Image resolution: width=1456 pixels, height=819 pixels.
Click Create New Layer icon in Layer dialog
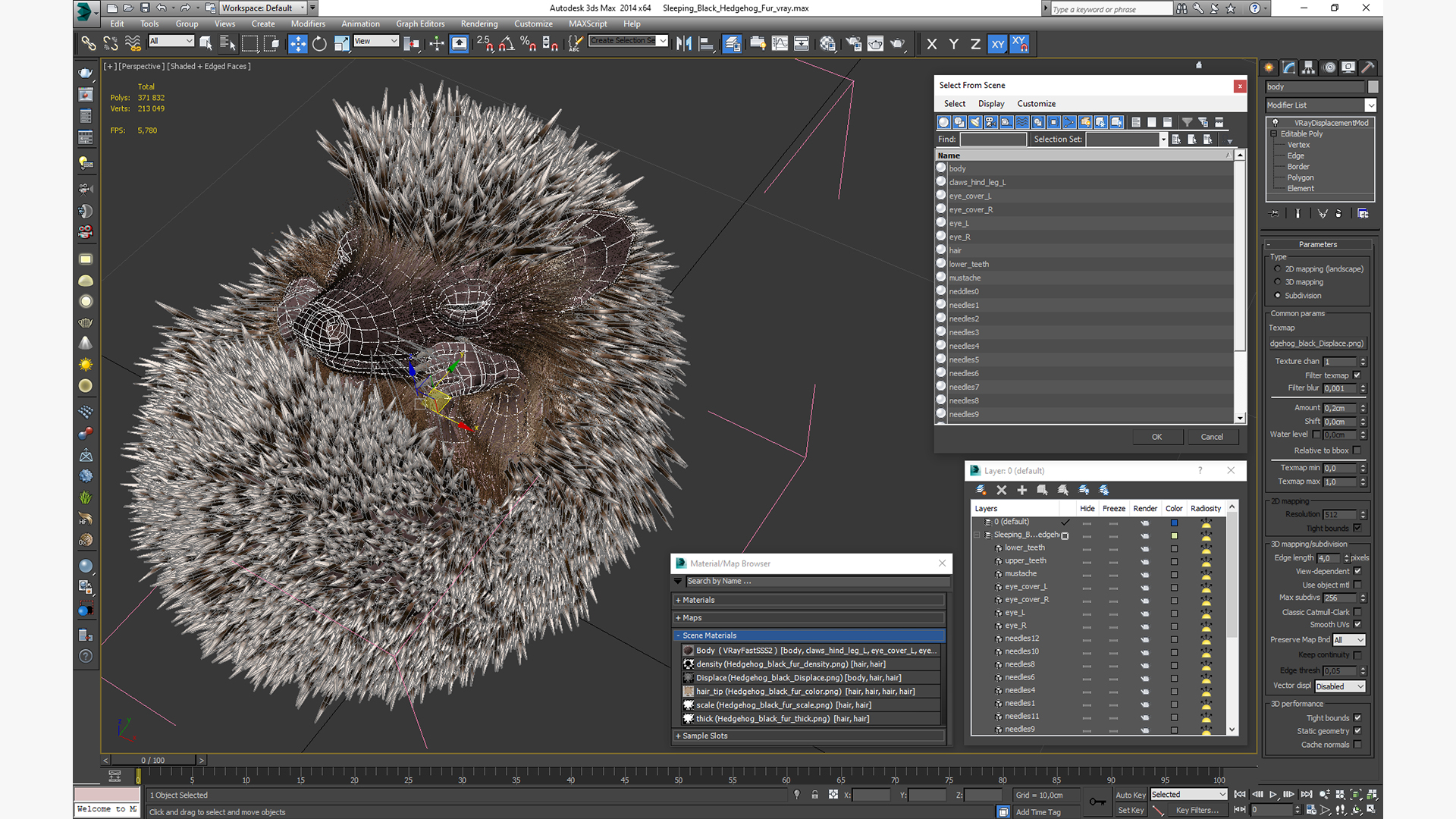(981, 490)
